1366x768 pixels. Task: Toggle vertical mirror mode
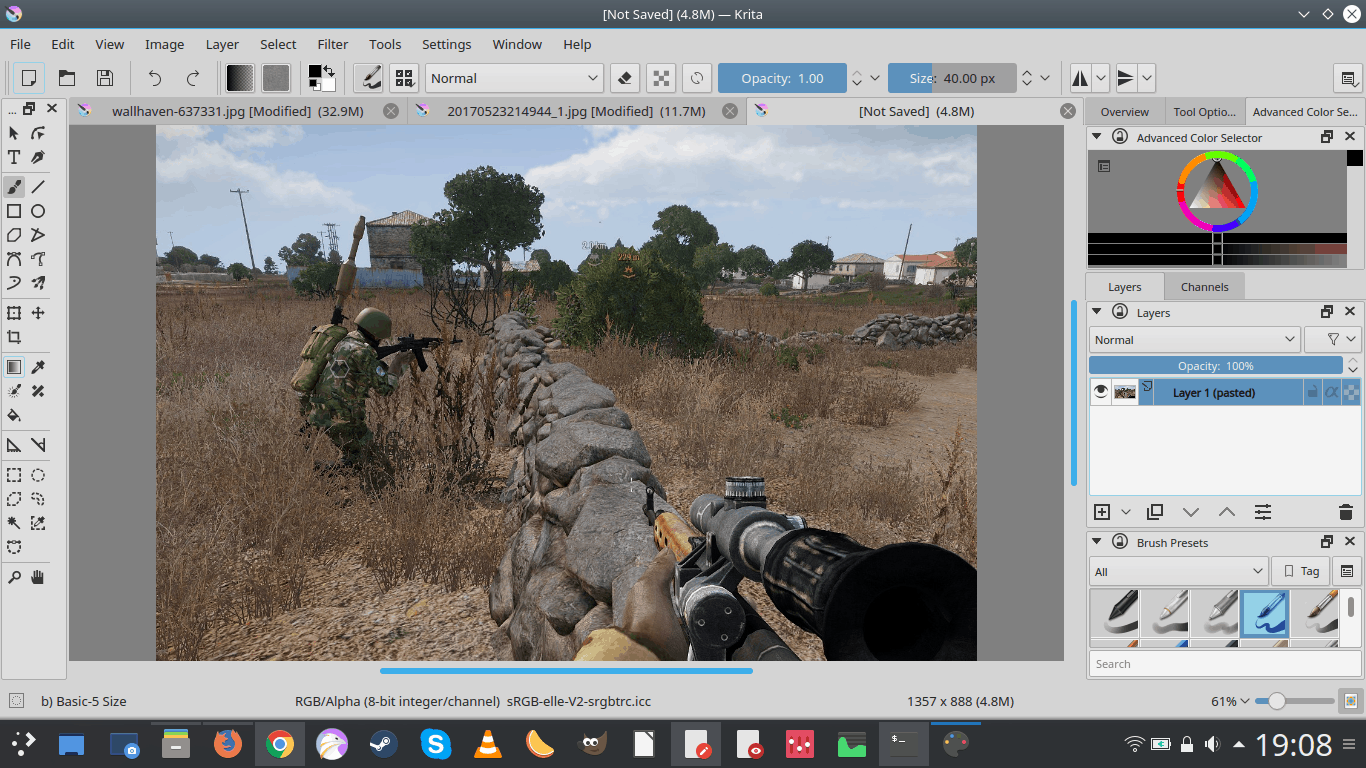pos(1126,78)
